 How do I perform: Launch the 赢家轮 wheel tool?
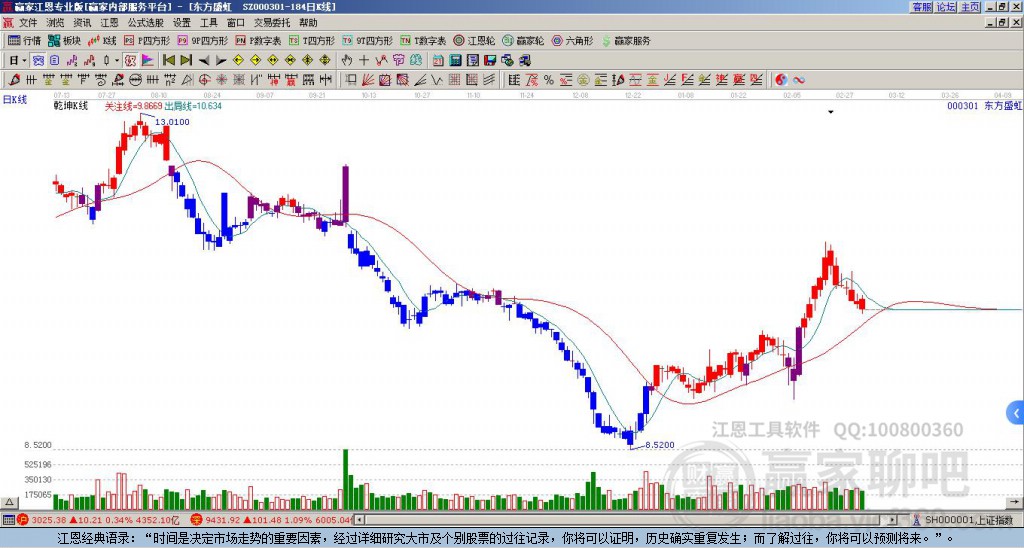click(x=523, y=40)
